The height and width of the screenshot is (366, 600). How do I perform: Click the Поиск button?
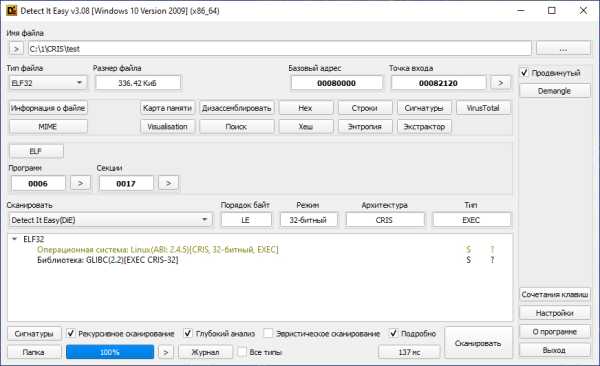[x=236, y=126]
